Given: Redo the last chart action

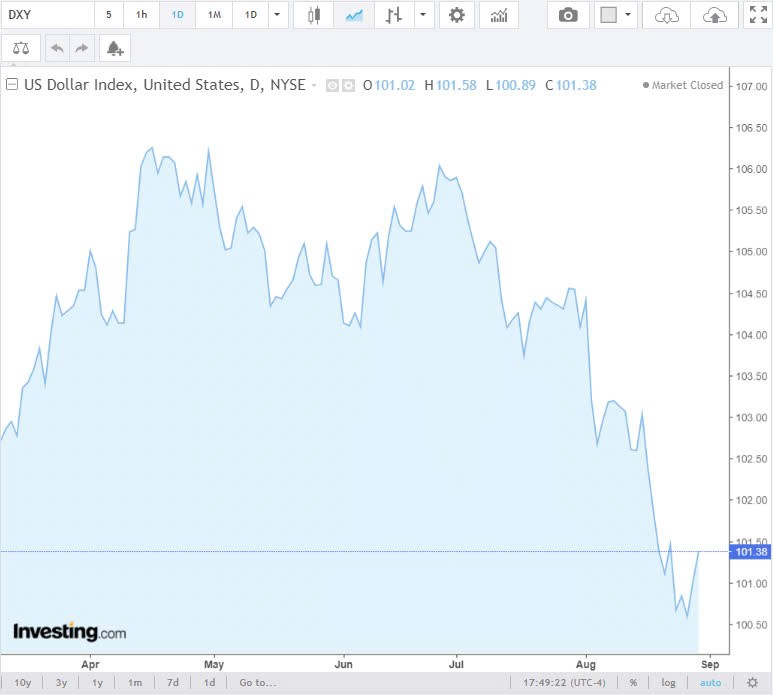Looking at the screenshot, I should tap(82, 48).
